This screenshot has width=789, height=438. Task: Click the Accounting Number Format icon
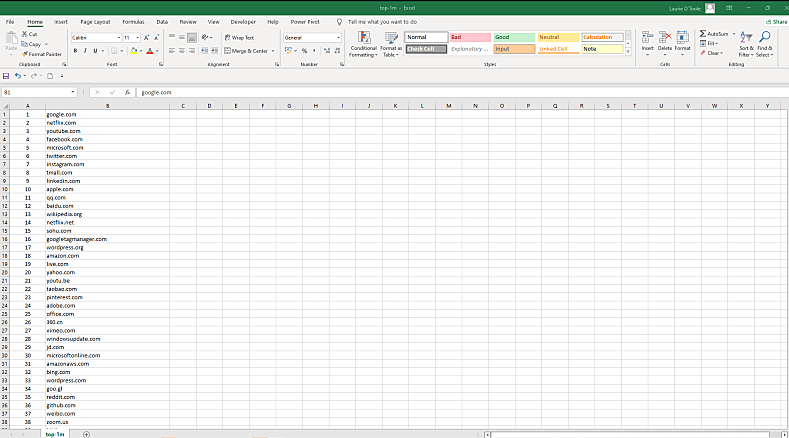(x=288, y=51)
